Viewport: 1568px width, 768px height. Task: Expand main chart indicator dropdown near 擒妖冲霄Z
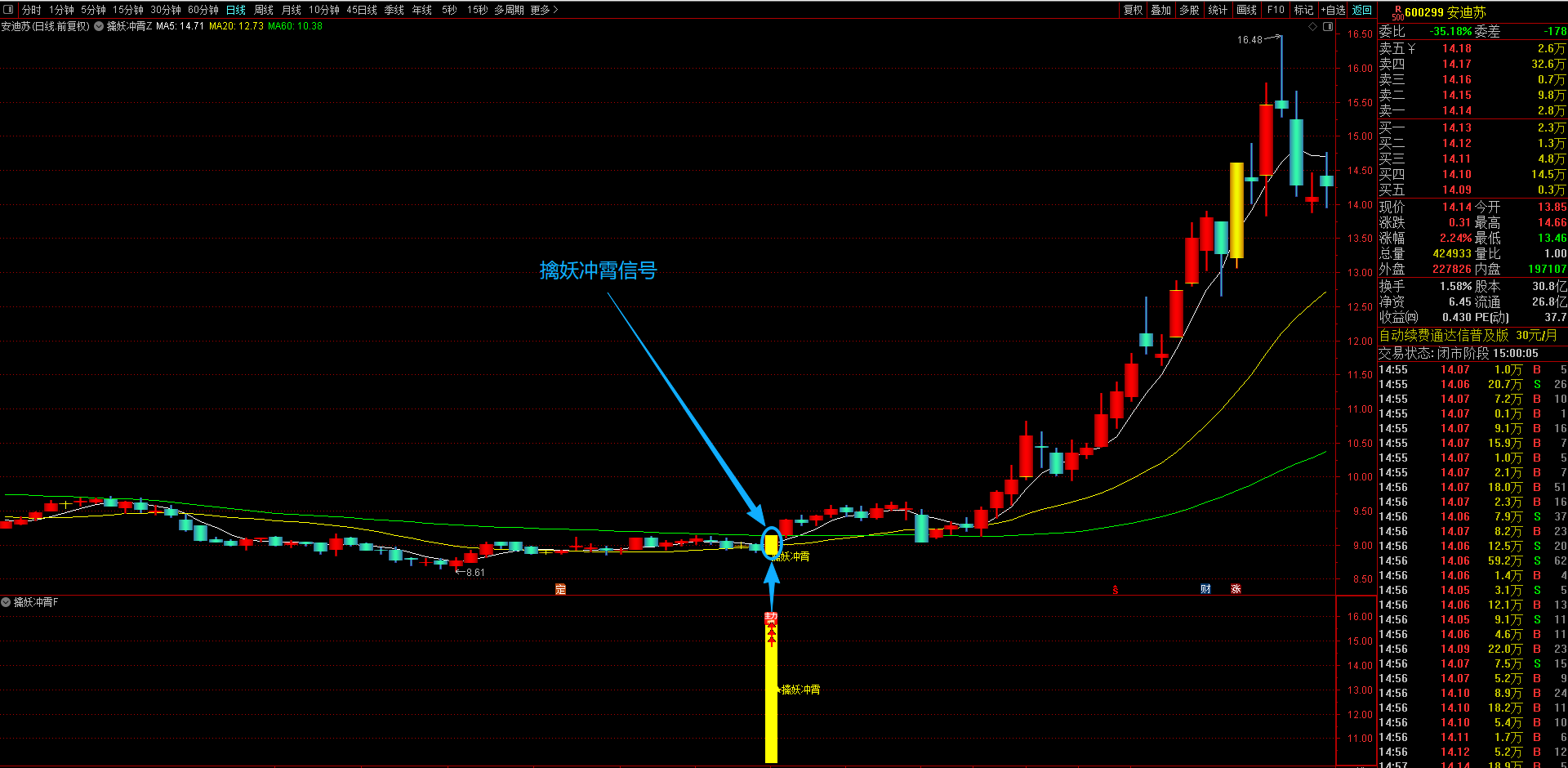point(99,26)
